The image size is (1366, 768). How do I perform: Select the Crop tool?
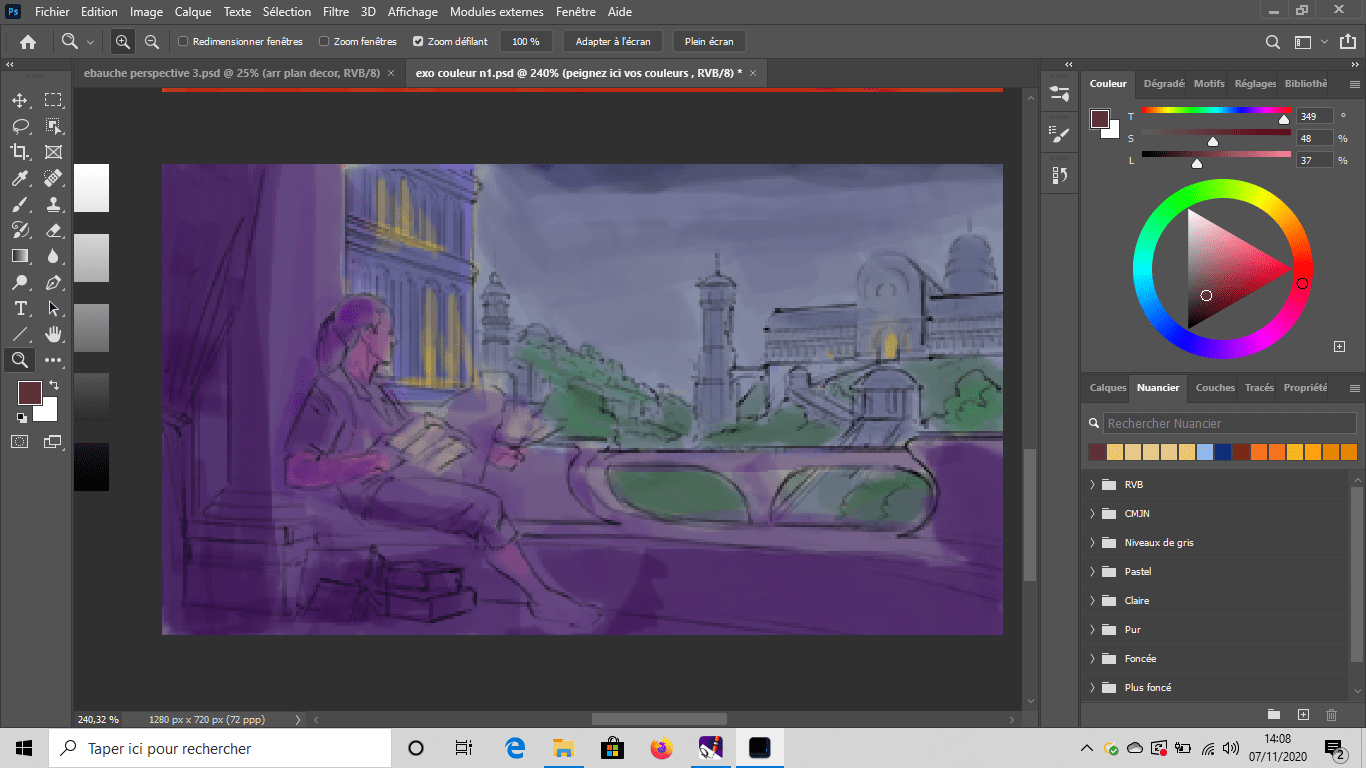(19, 152)
